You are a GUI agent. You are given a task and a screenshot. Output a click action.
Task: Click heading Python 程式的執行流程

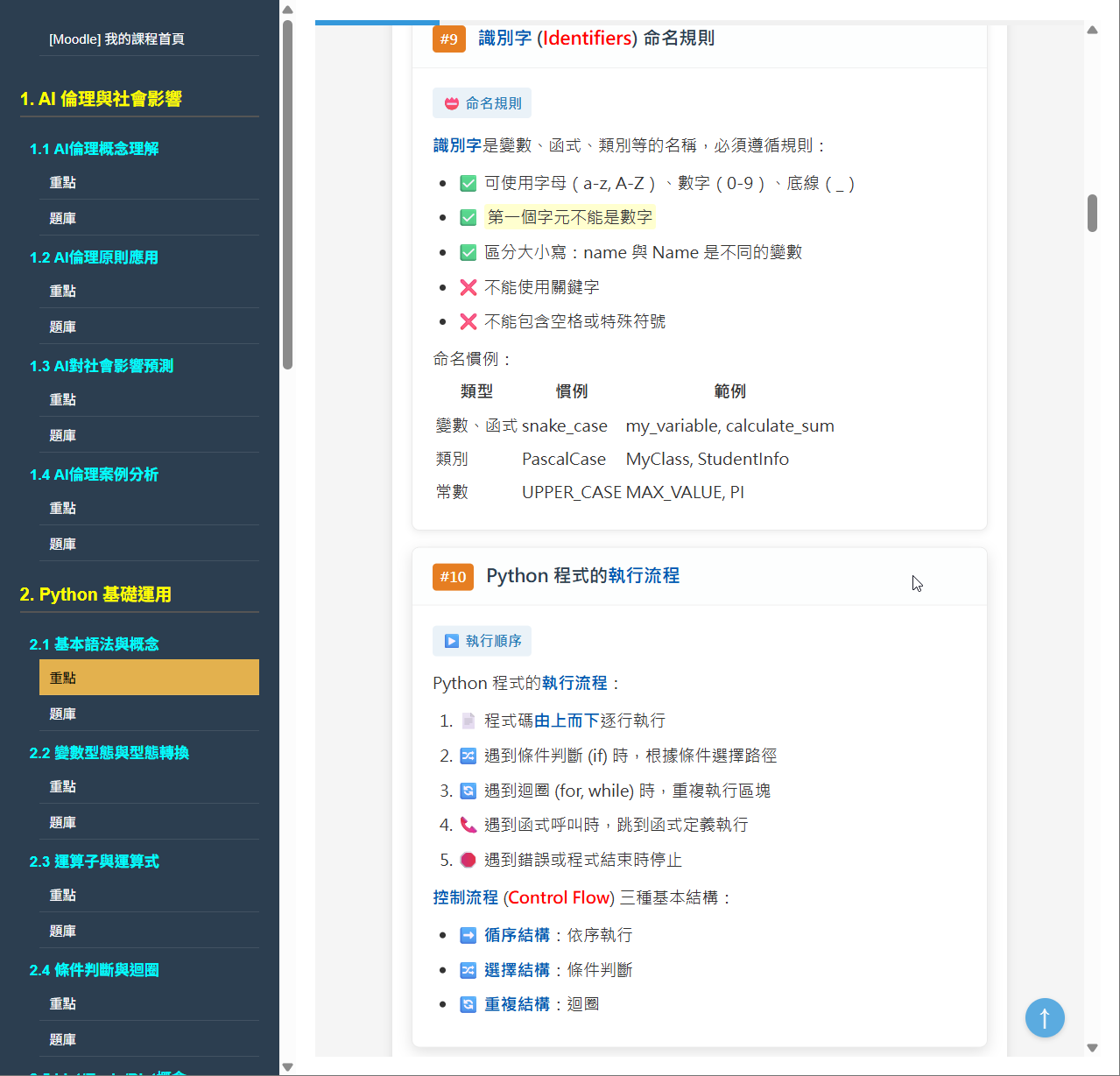[583, 576]
